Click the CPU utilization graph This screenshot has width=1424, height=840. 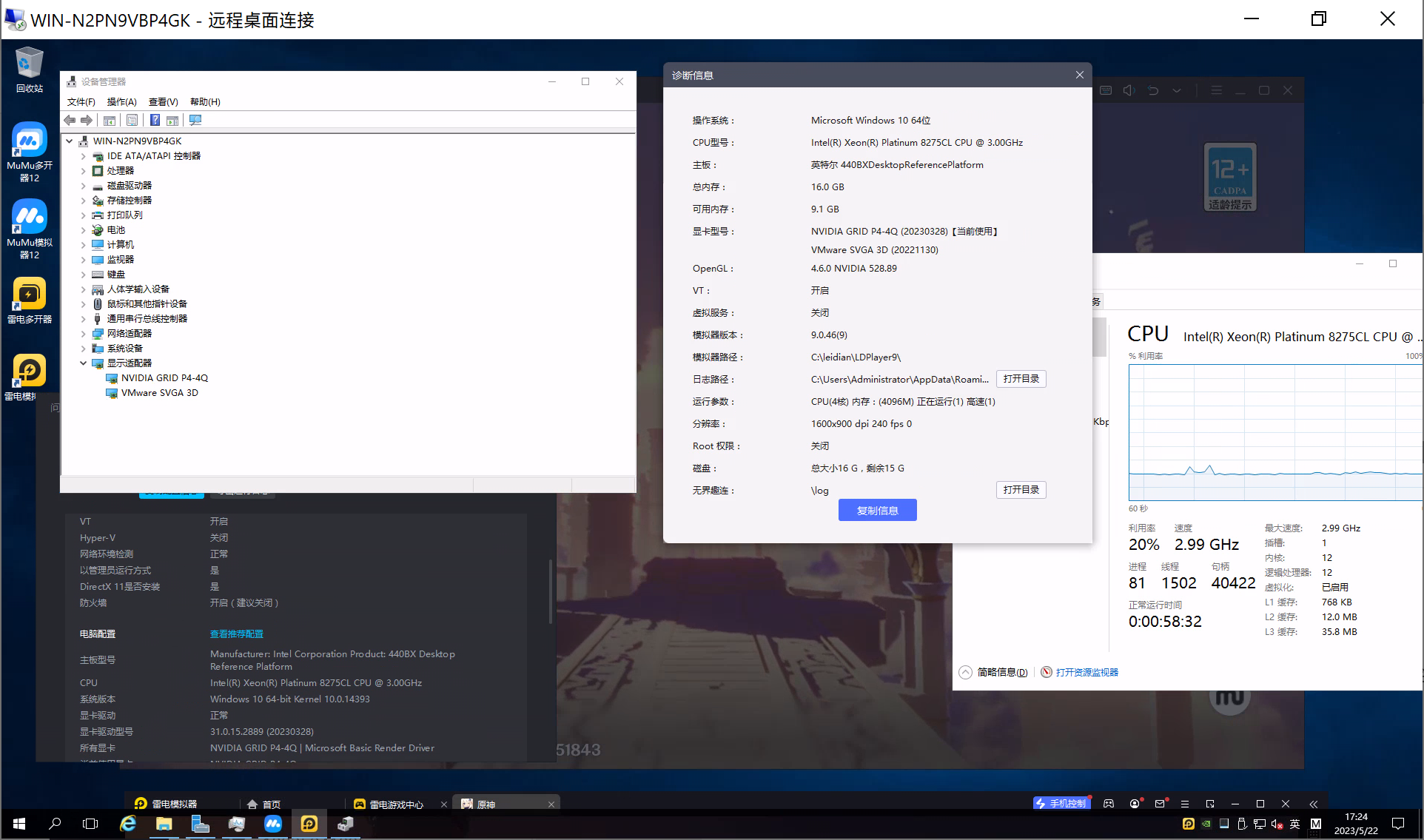1274,432
